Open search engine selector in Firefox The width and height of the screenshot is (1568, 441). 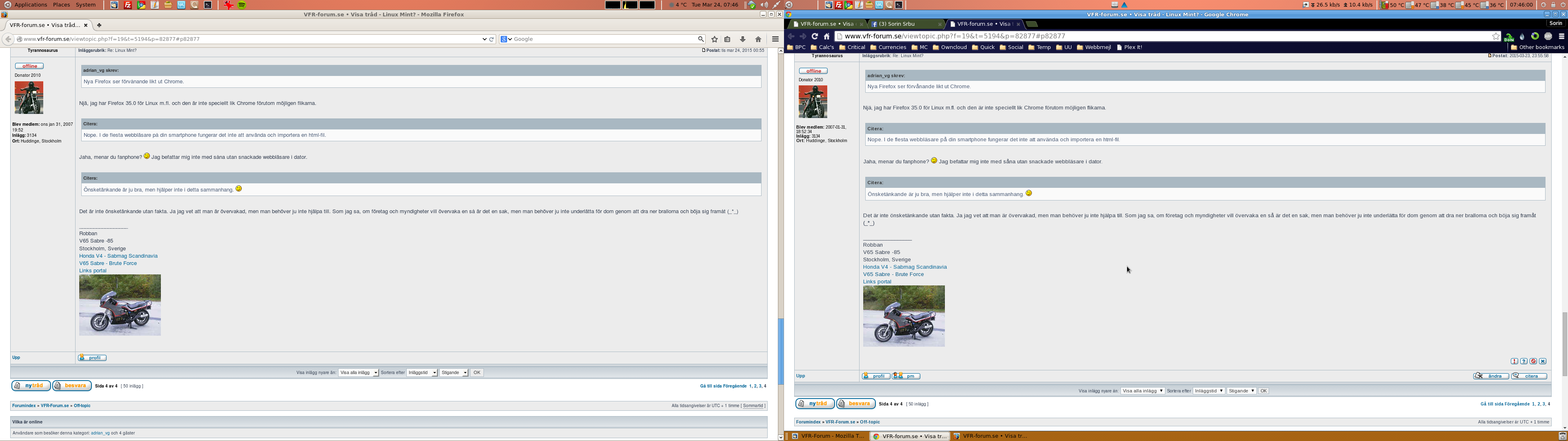click(506, 39)
